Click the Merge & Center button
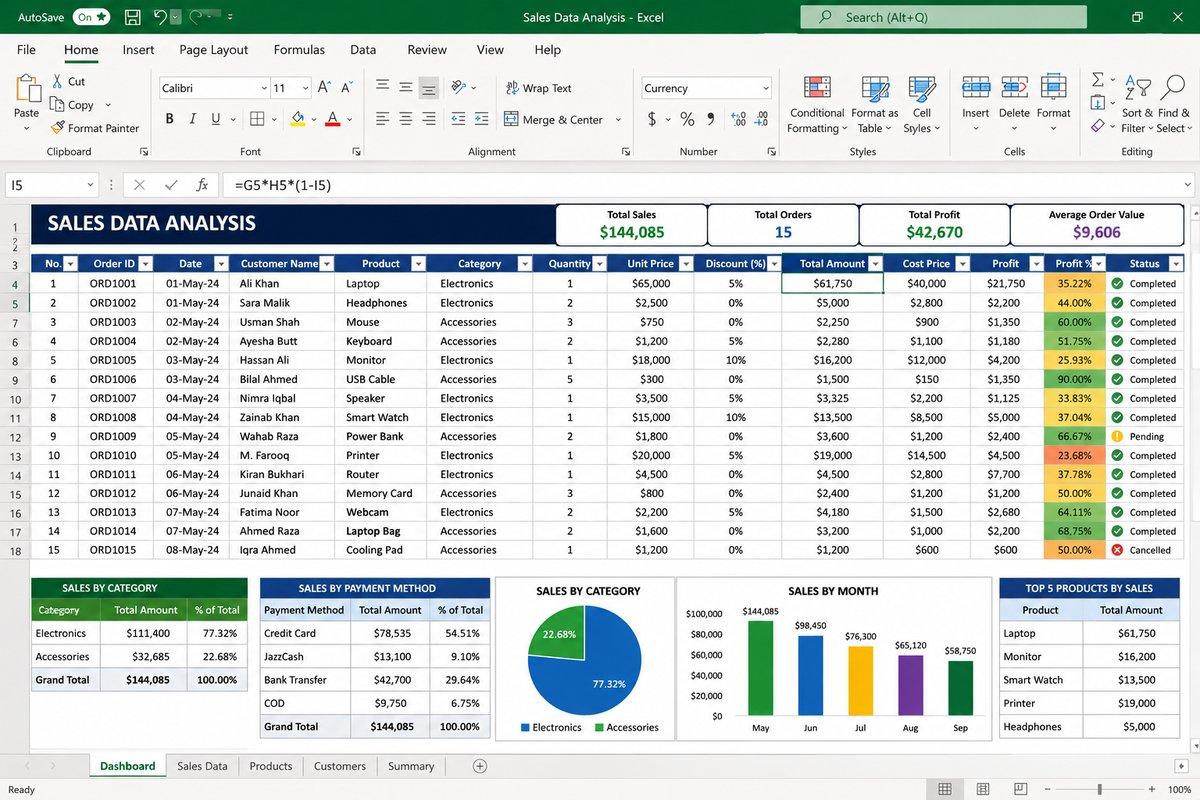This screenshot has height=800, width=1200. [x=555, y=119]
